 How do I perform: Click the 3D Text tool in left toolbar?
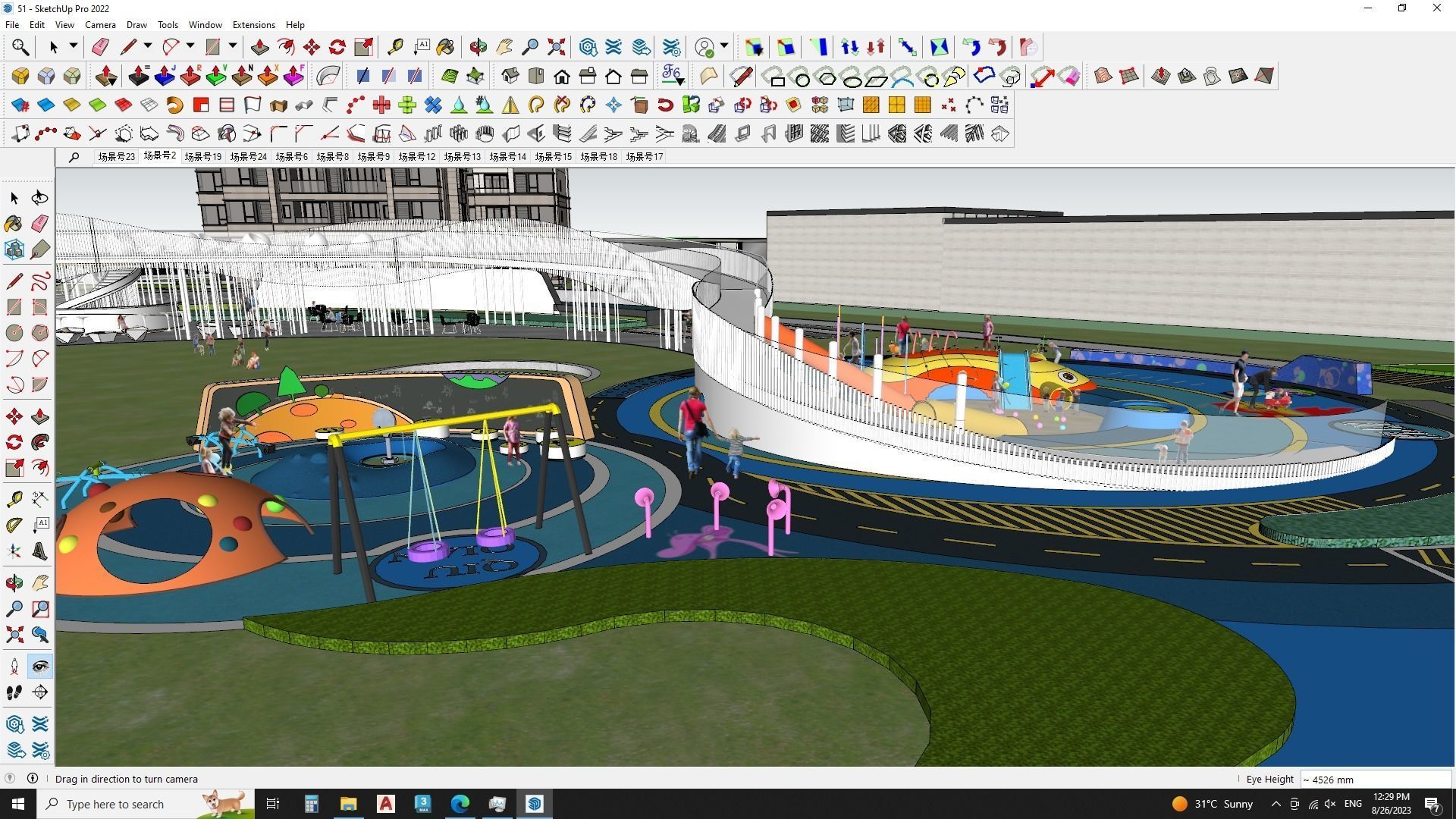[40, 551]
